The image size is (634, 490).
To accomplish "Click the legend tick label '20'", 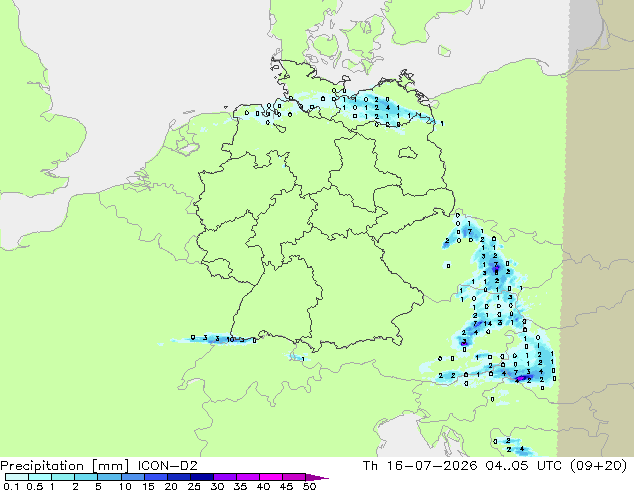I will (171, 486).
